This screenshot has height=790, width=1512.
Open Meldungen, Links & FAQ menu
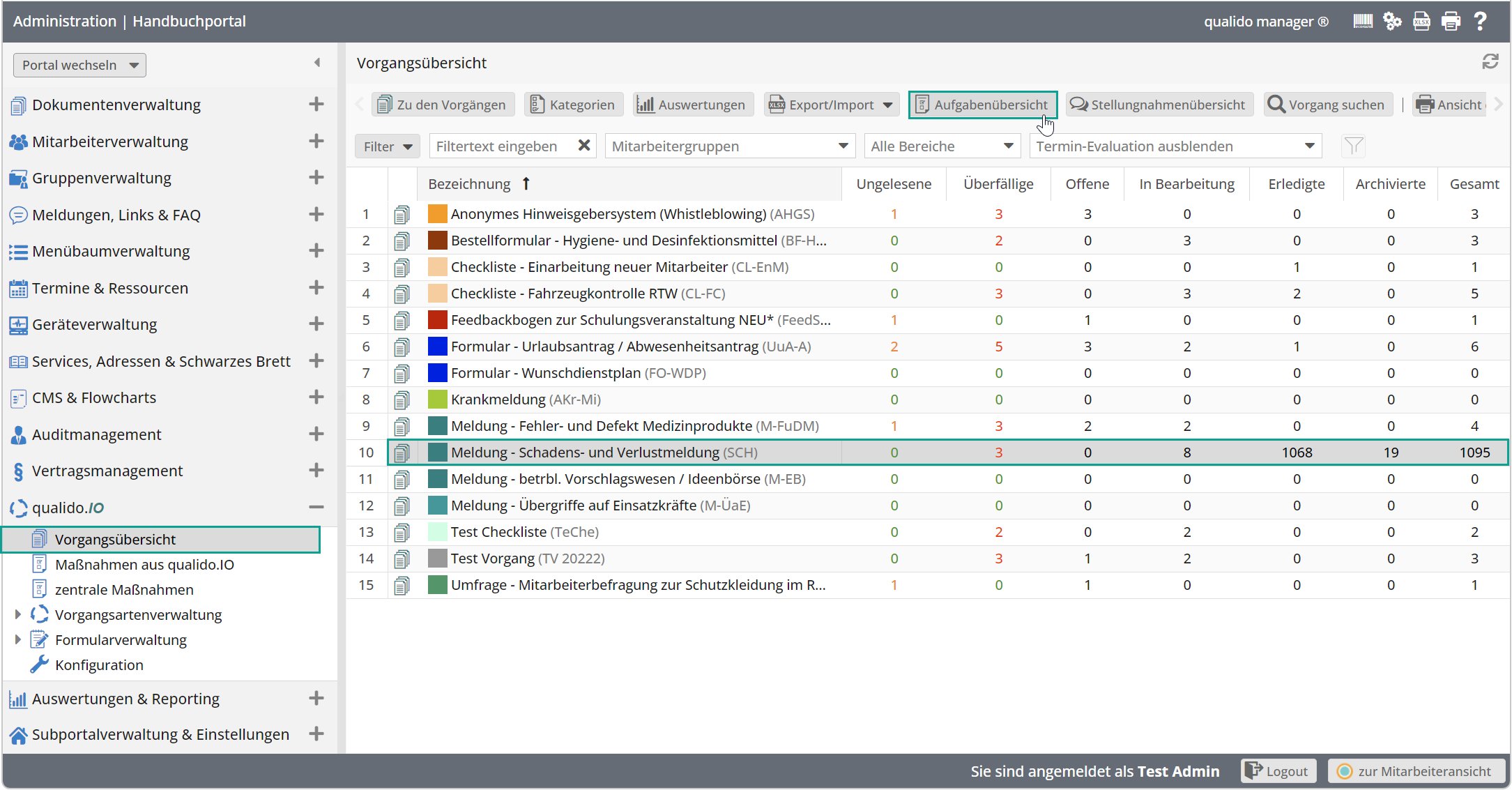[116, 215]
